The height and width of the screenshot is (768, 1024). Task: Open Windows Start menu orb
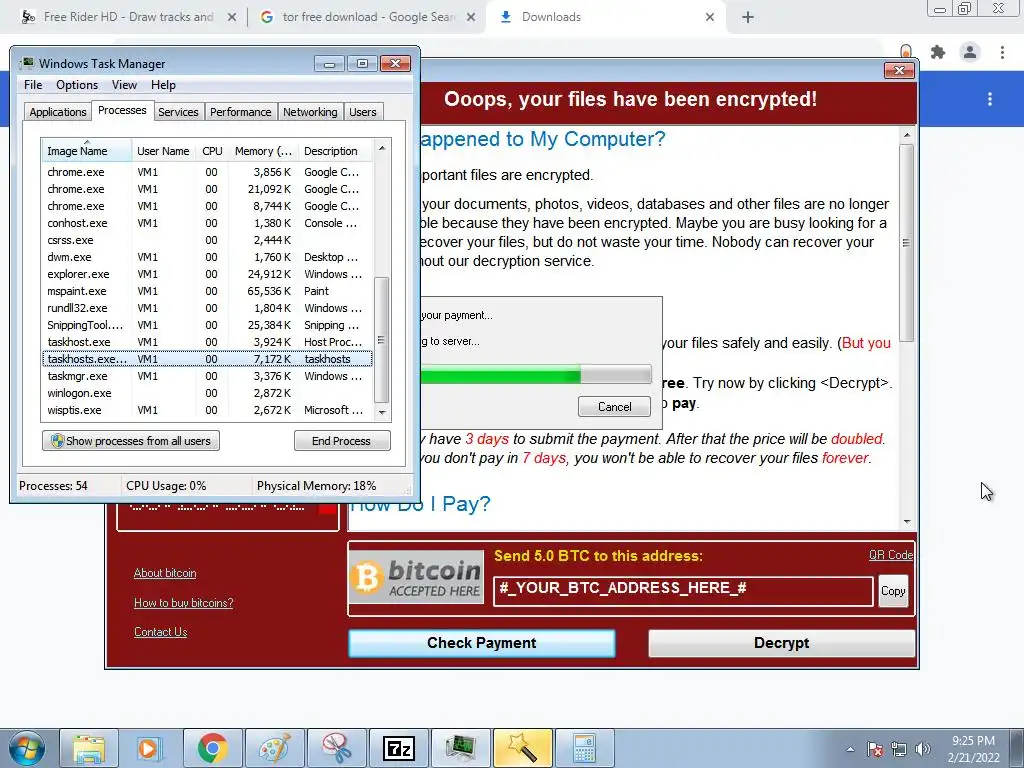pos(27,748)
